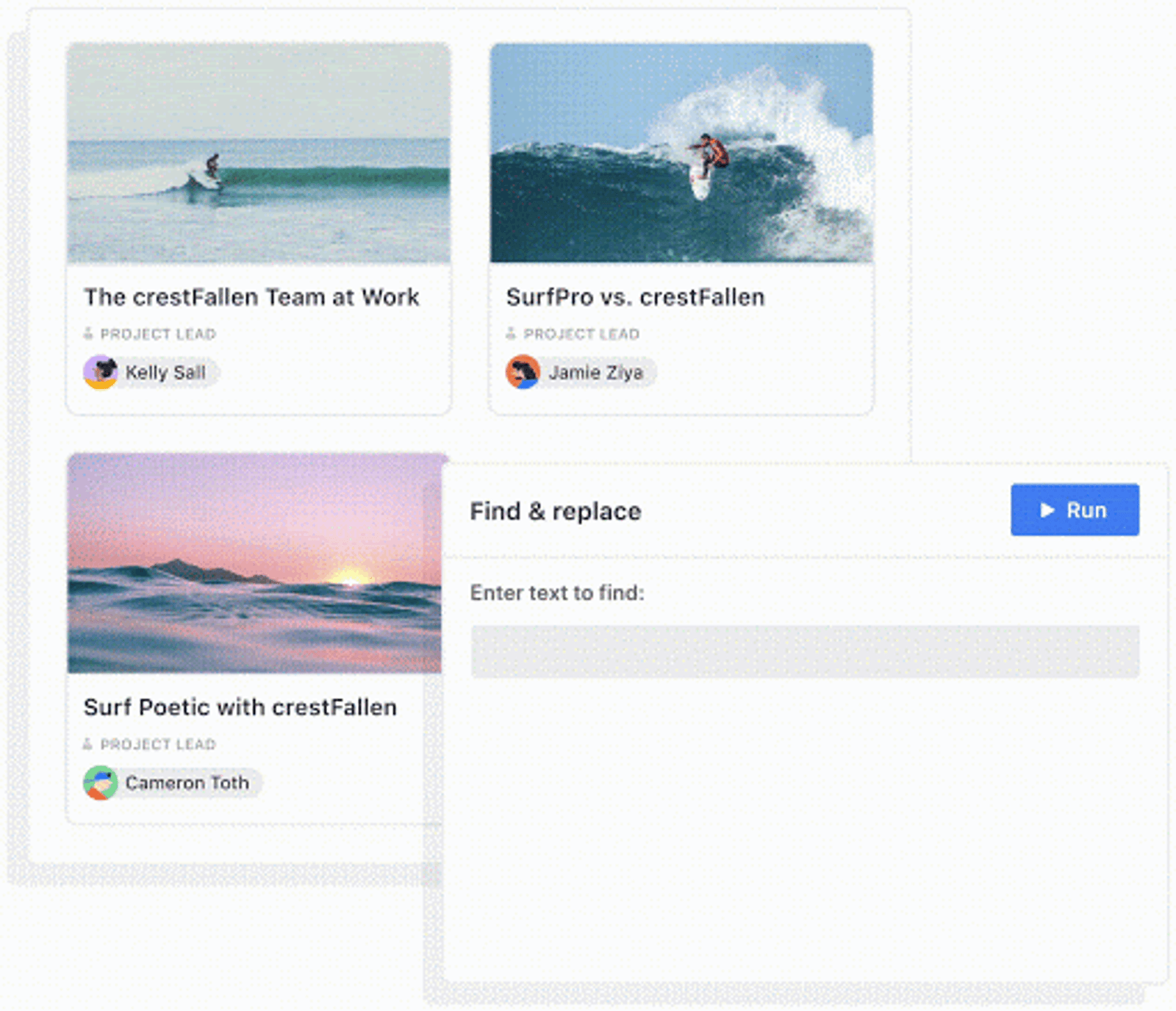Focus the Enter text to find field
The height and width of the screenshot is (1011, 1176).
point(805,651)
